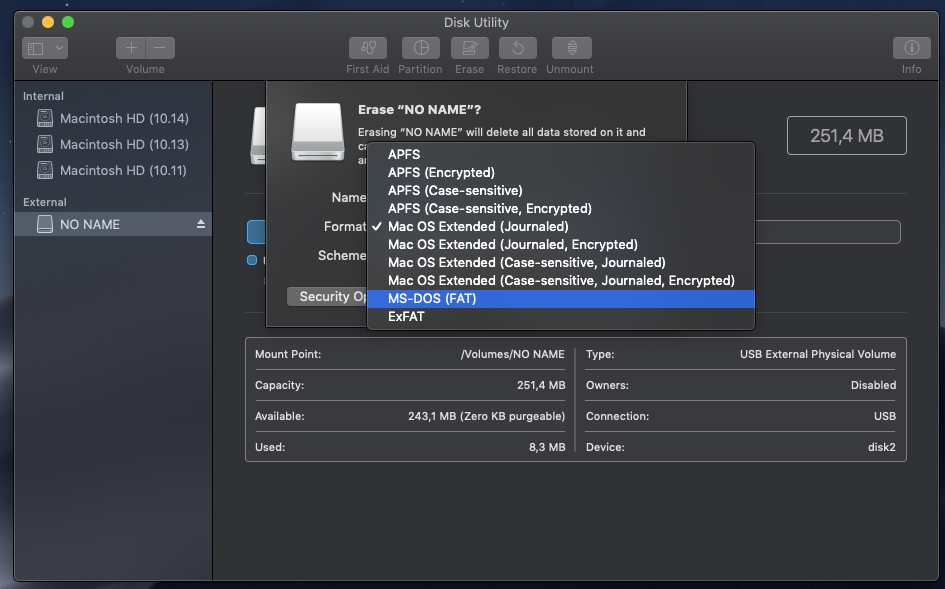Click the Used 8,3 MB value

(547, 447)
